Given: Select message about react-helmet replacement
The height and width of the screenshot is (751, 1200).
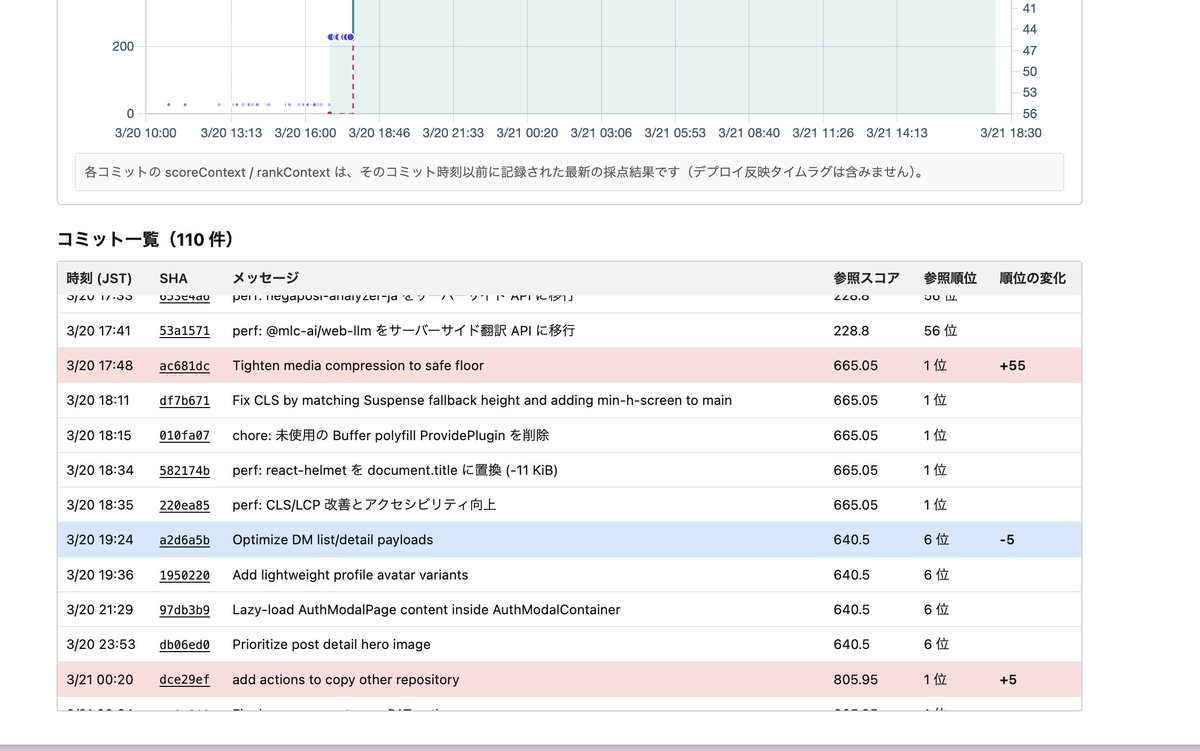Looking at the screenshot, I should 395,471.
